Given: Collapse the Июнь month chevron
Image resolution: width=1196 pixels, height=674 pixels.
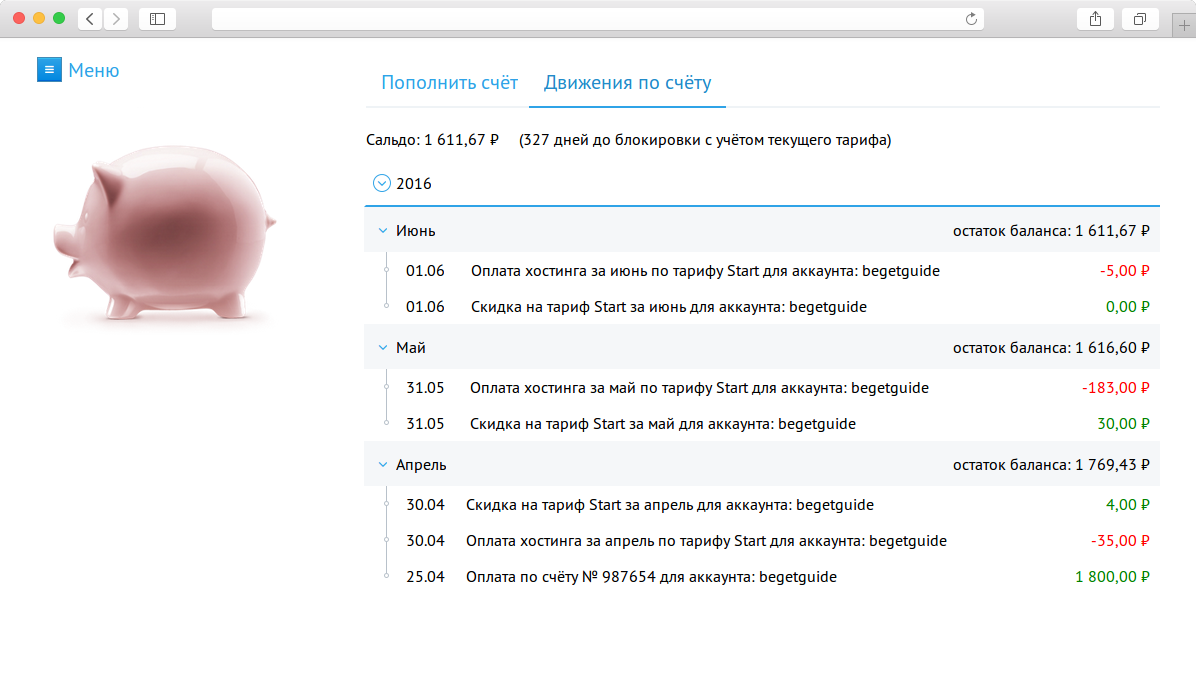Looking at the screenshot, I should pos(383,230).
